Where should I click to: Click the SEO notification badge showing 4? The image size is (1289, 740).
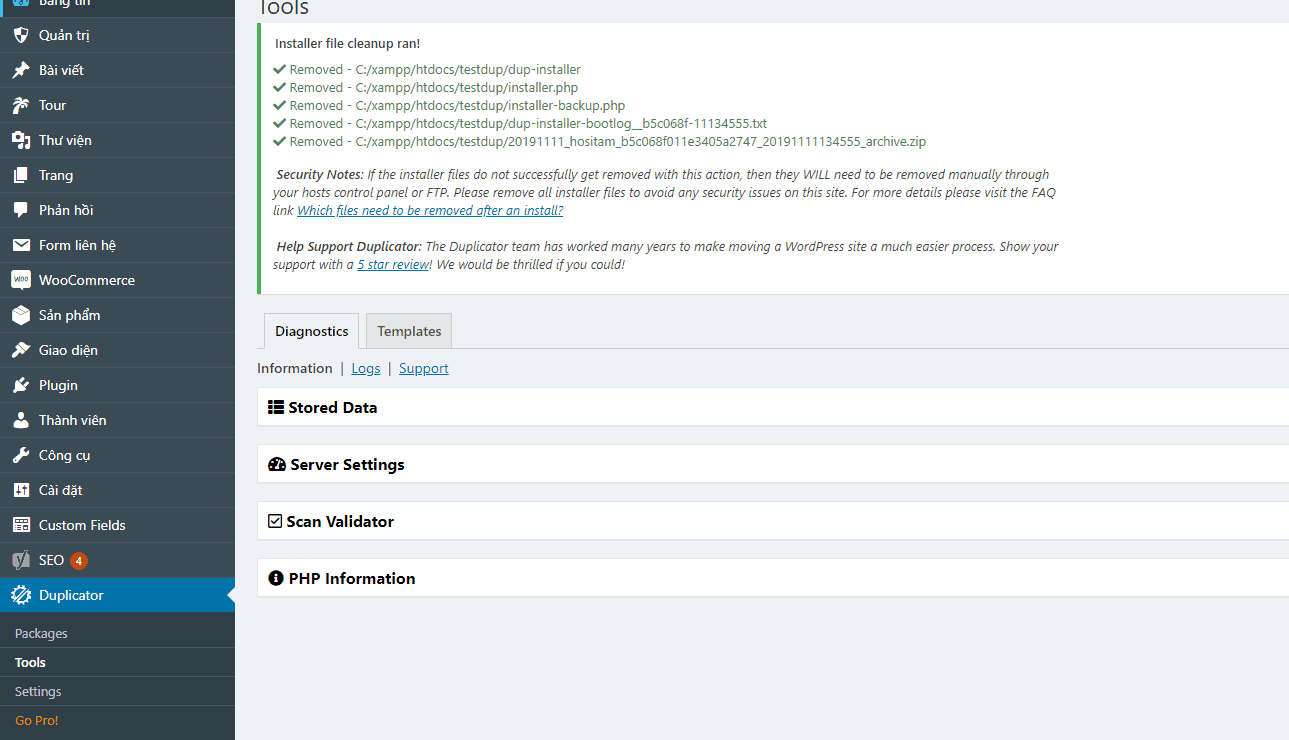[x=79, y=561]
